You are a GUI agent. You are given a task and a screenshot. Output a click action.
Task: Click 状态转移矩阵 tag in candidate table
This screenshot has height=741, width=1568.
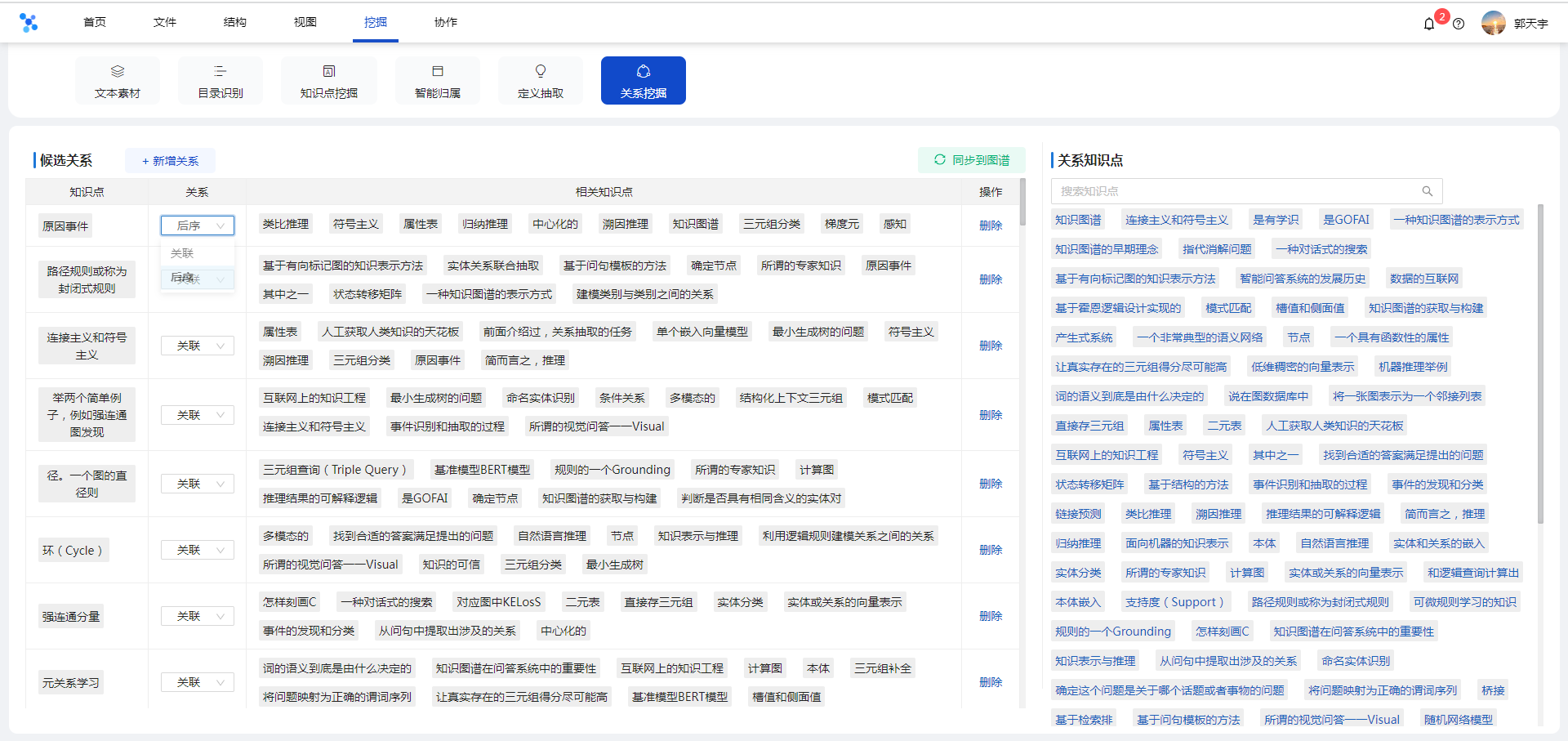(x=367, y=294)
